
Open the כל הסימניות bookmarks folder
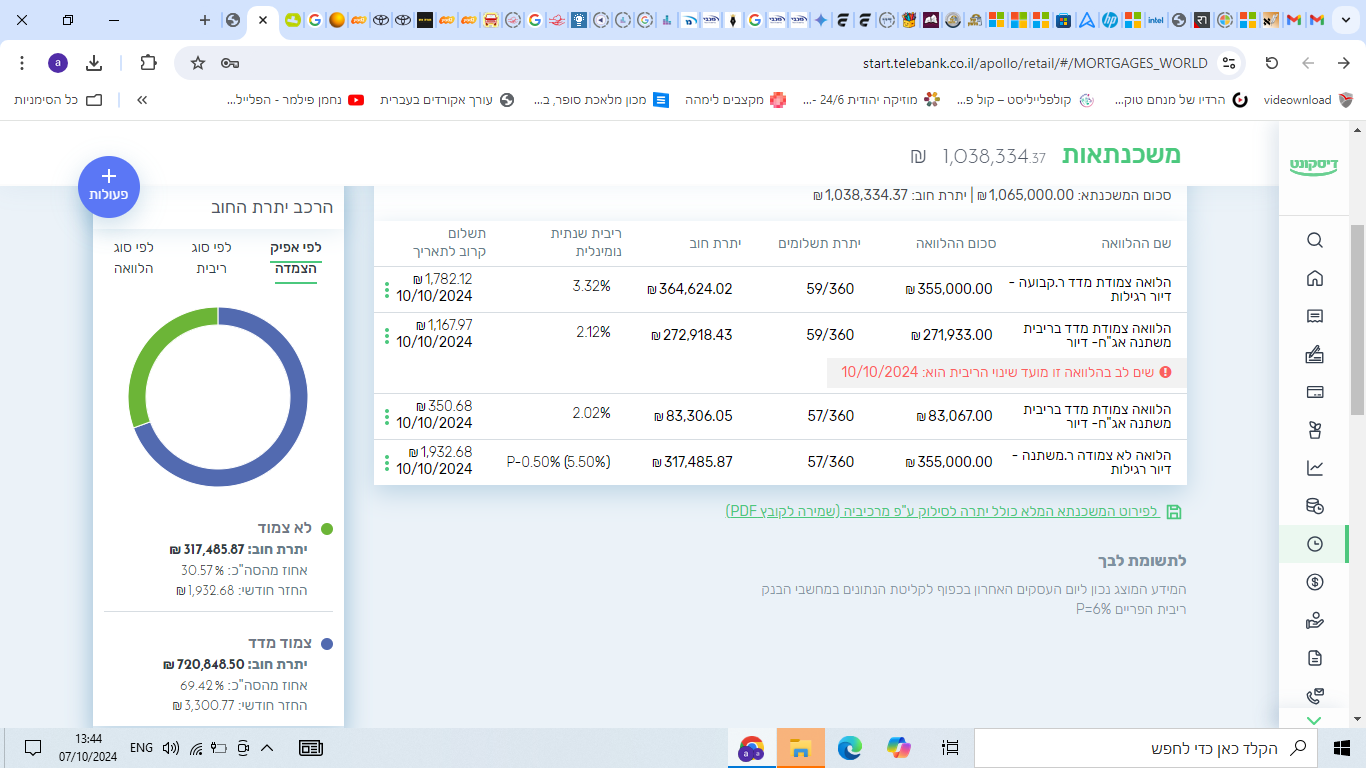(59, 100)
